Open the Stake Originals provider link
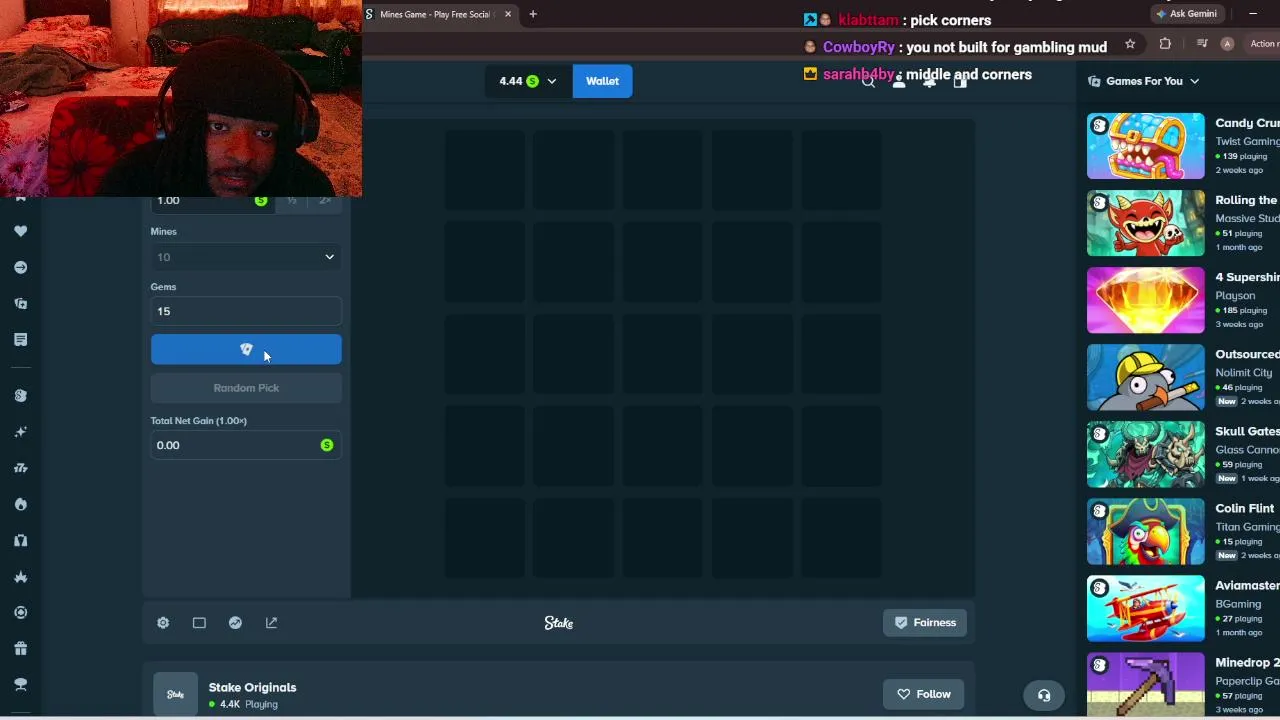The width and height of the screenshot is (1280, 720). (252, 687)
